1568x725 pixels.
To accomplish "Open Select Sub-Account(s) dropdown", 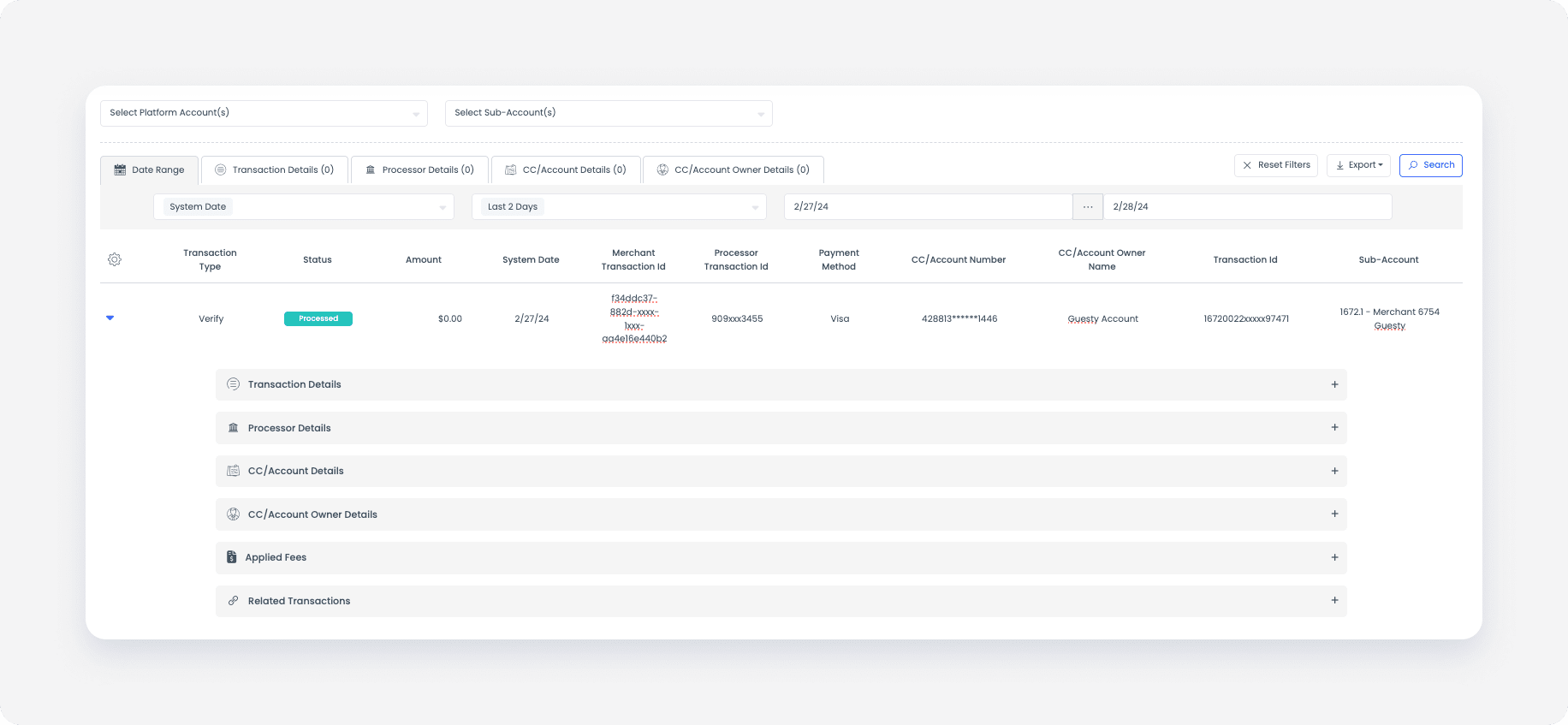I will click(x=609, y=113).
